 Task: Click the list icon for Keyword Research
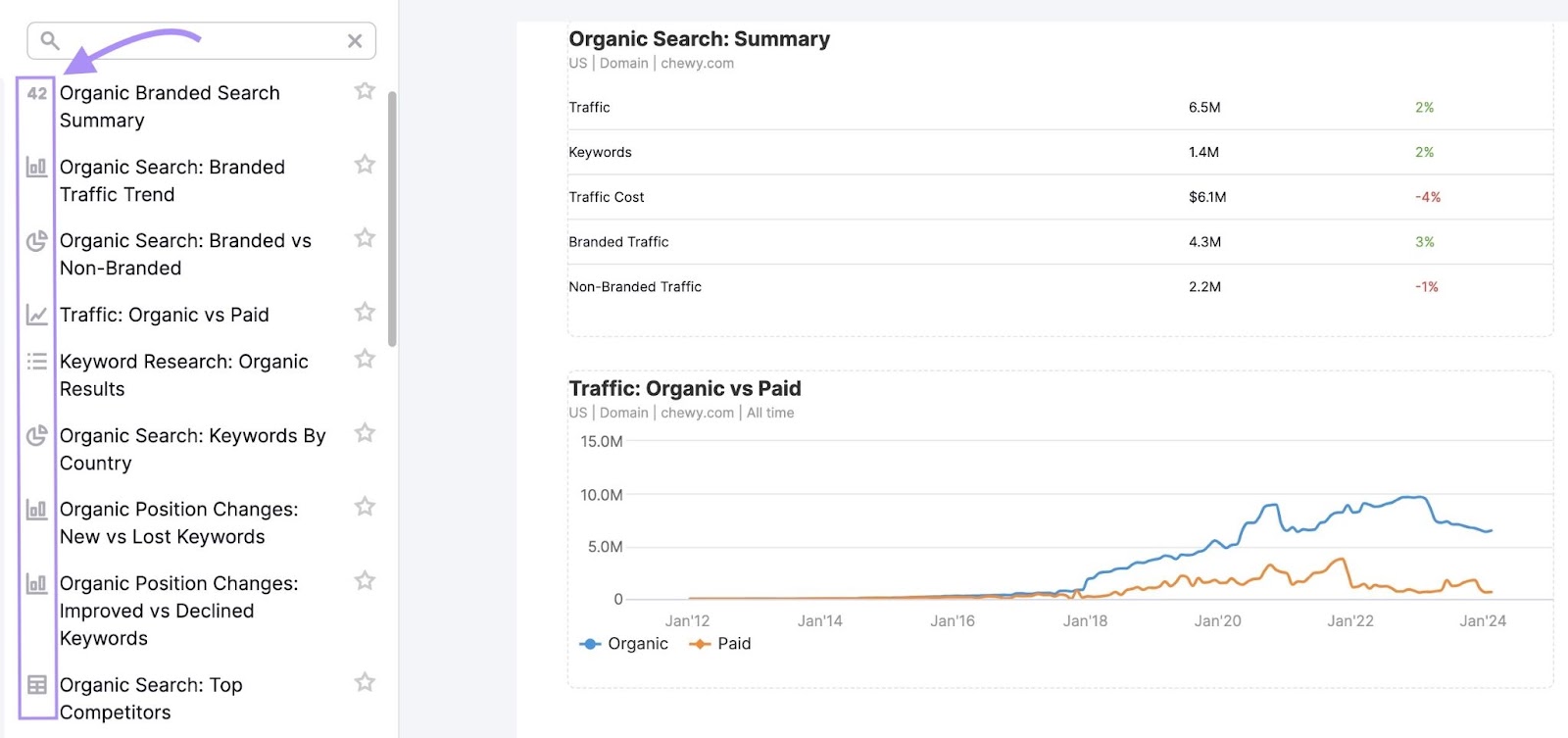(36, 362)
